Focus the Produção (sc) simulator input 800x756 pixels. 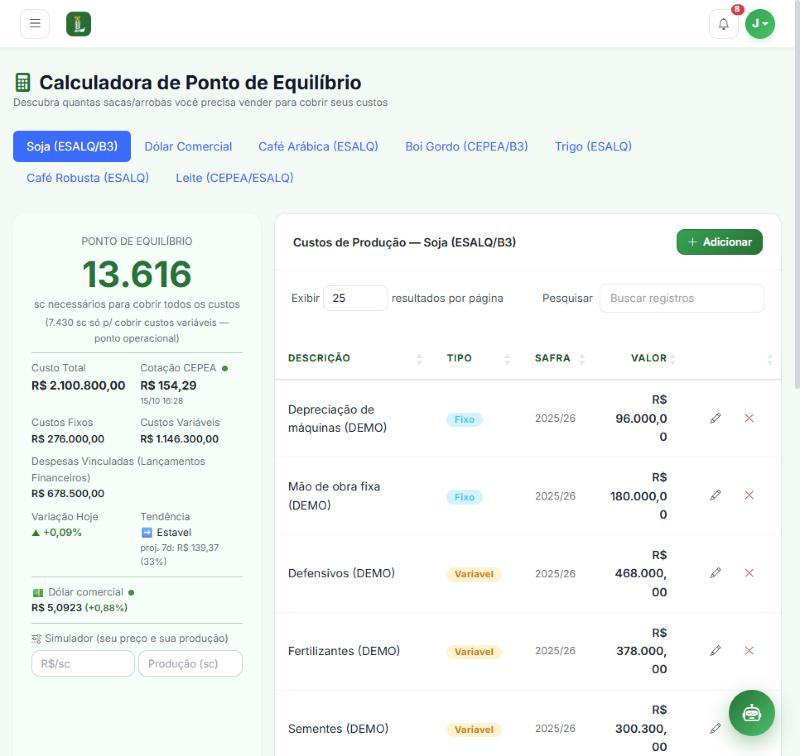(x=190, y=664)
